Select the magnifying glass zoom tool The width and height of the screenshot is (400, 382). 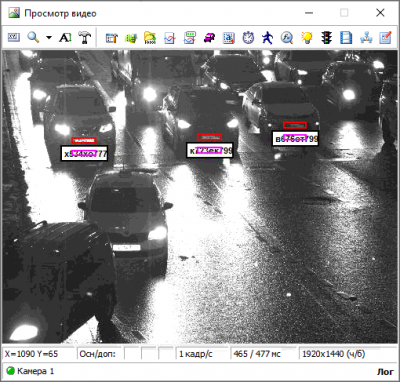33,37
